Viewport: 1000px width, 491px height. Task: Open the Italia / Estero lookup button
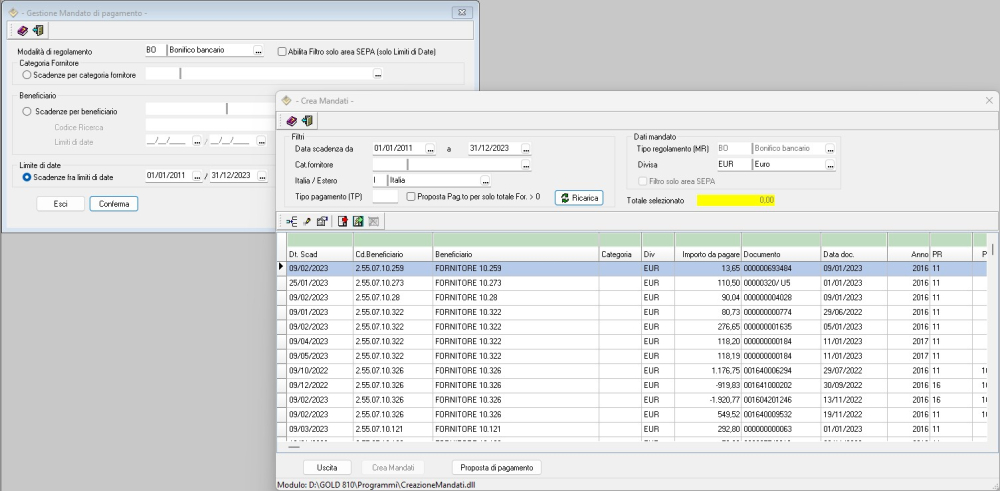pyautogui.click(x=485, y=181)
